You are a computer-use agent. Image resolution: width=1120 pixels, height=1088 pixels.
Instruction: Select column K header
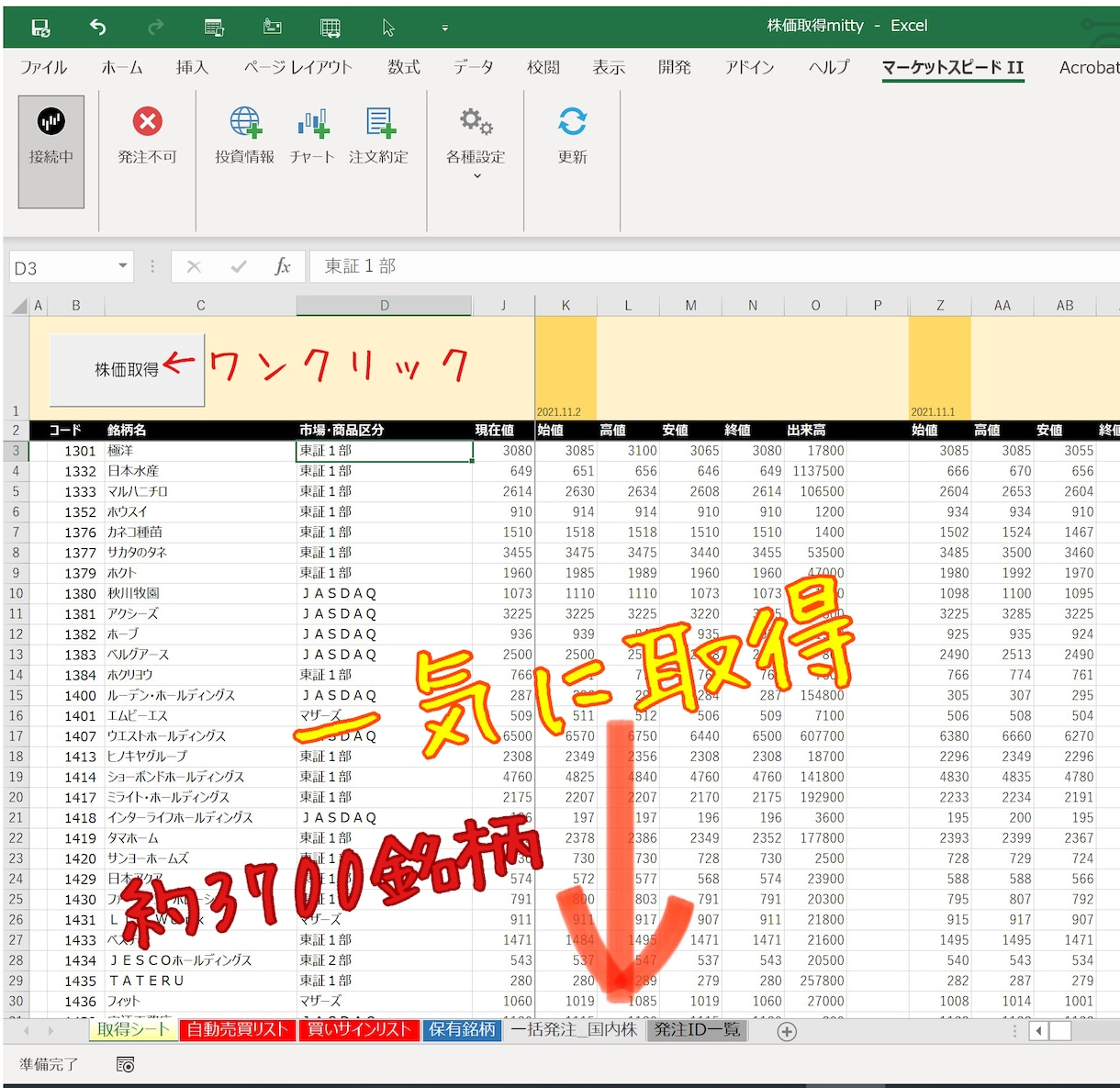[566, 306]
